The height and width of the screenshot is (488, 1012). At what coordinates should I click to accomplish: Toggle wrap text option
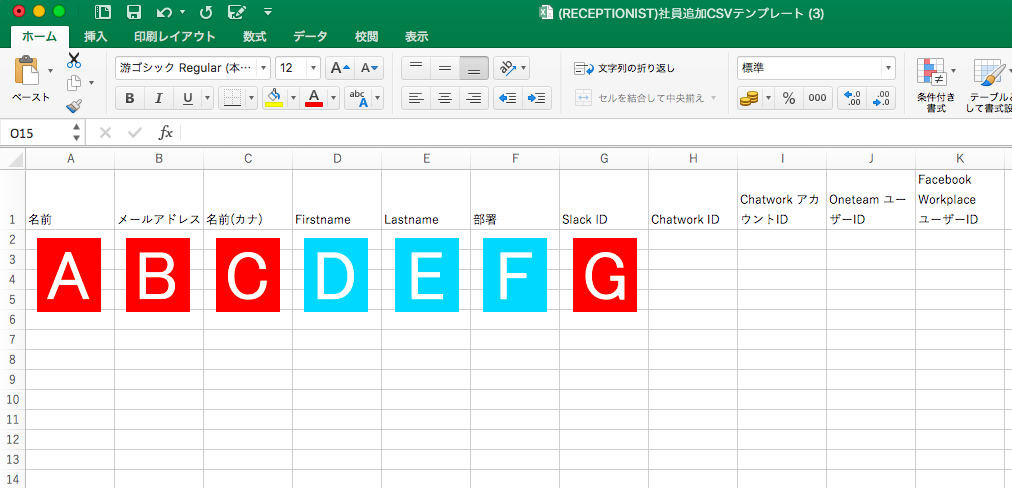point(626,68)
